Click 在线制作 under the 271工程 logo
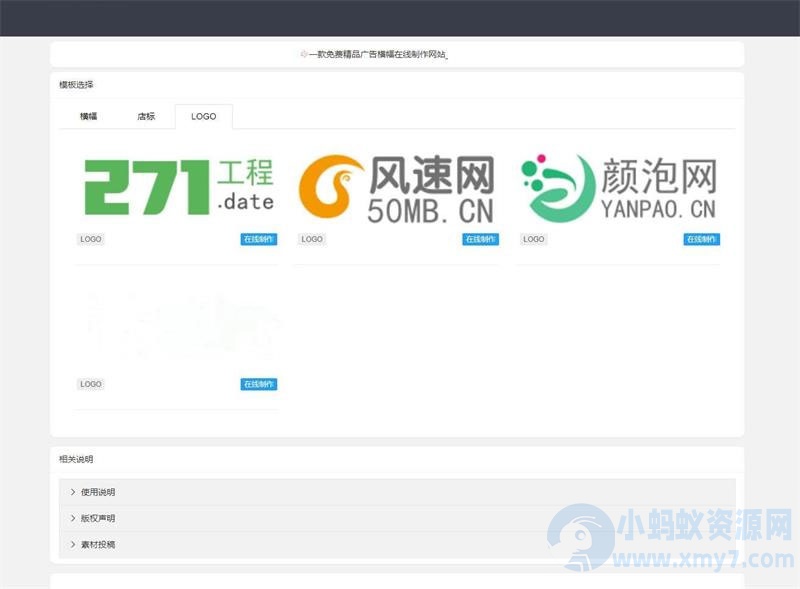Viewport: 800px width, 589px height. [259, 239]
